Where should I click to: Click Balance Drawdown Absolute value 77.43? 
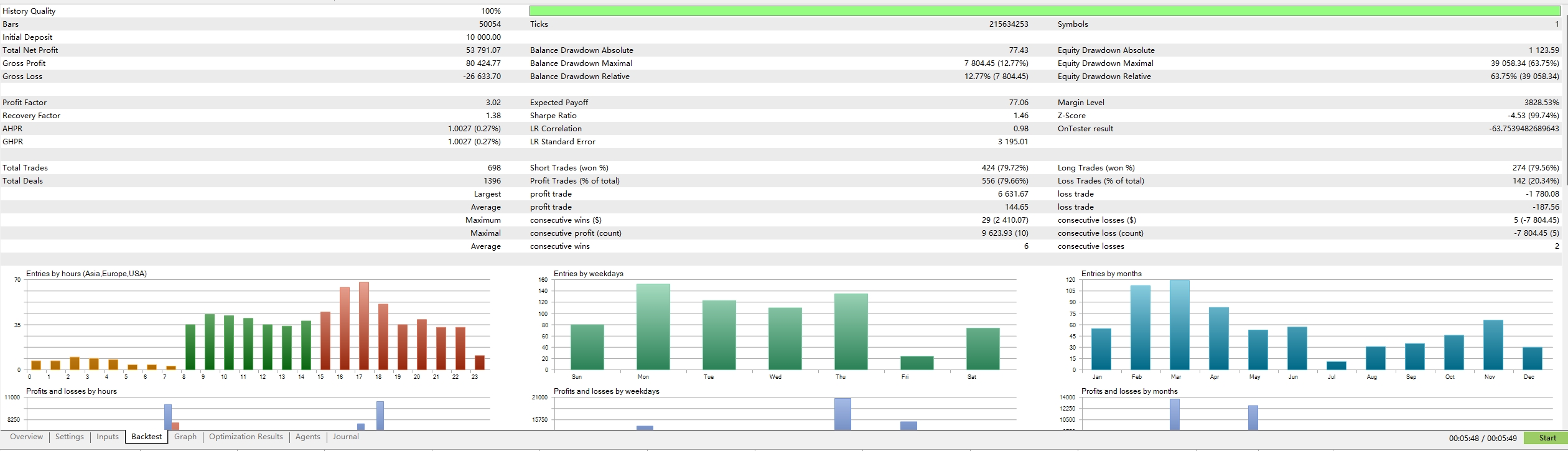point(1019,50)
